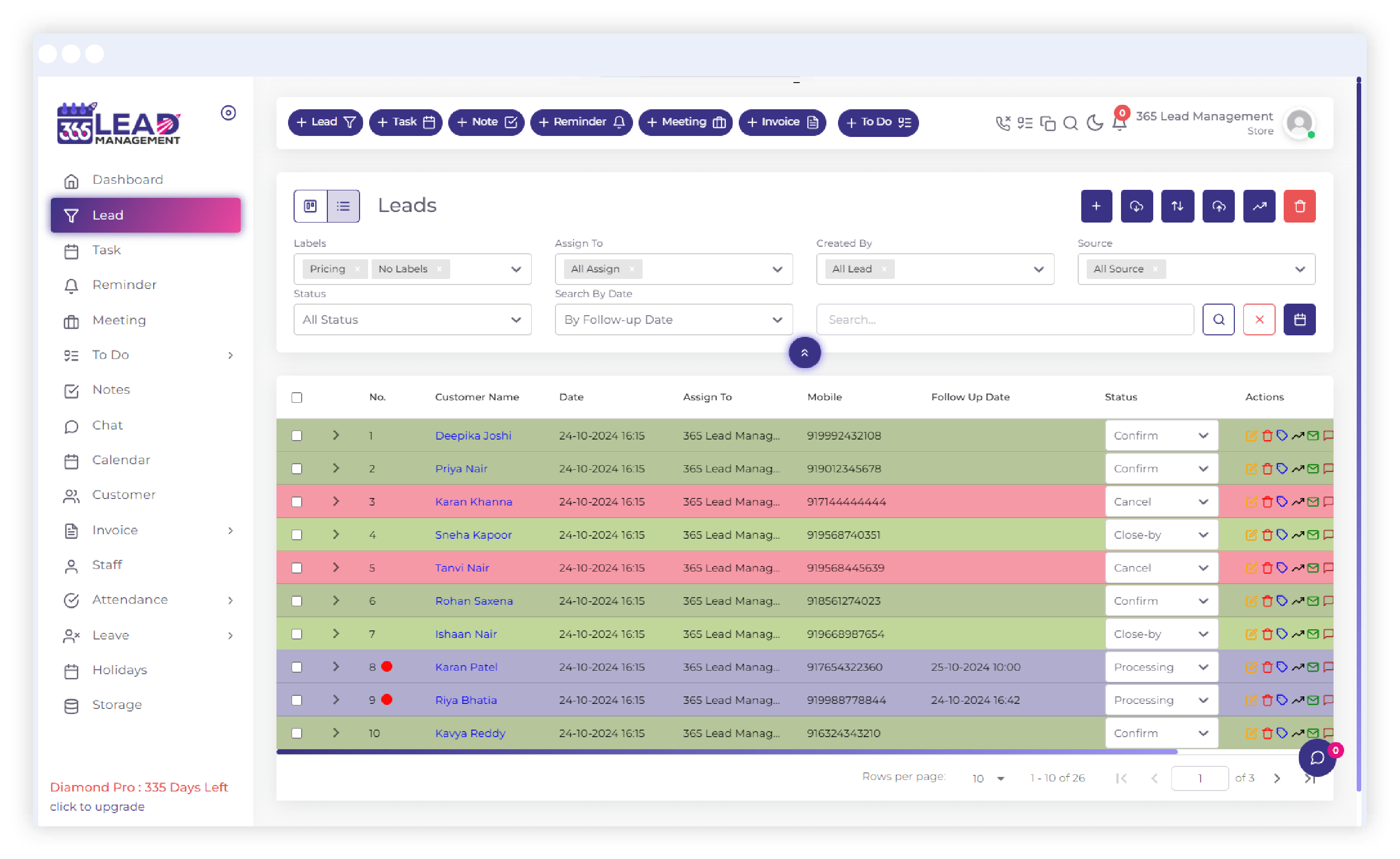Open the All Status dropdown

[x=412, y=319]
